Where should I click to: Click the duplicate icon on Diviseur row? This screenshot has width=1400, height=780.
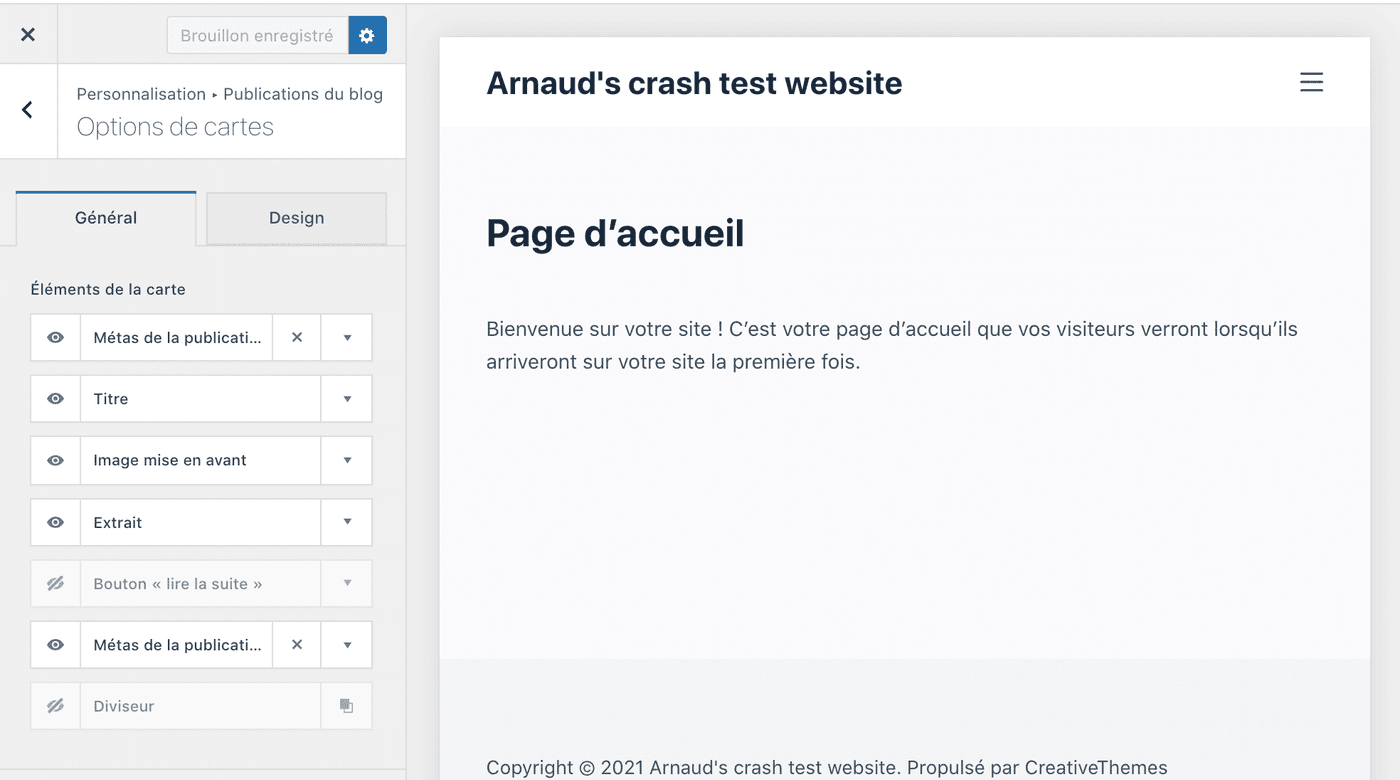(x=346, y=706)
